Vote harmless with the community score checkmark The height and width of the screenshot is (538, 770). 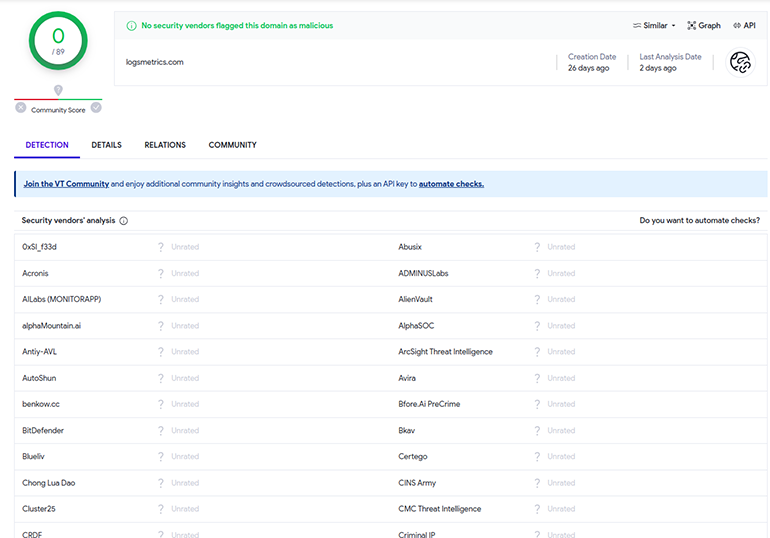[96, 108]
